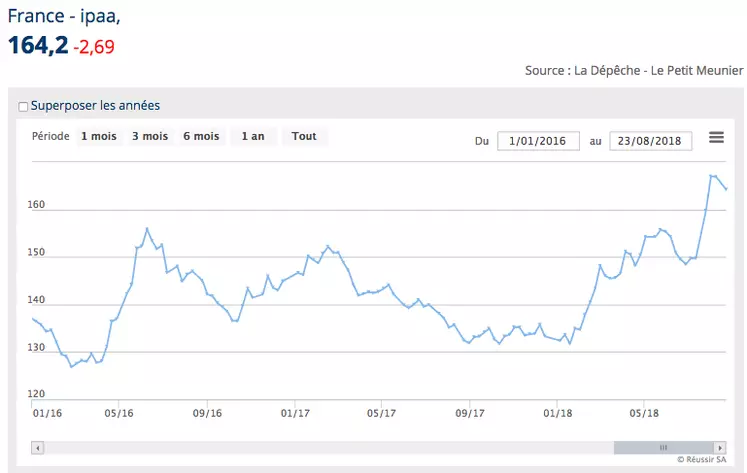This screenshot has height=473, width=747.
Task: Click the June 2016 peak data point
Action: (147, 229)
